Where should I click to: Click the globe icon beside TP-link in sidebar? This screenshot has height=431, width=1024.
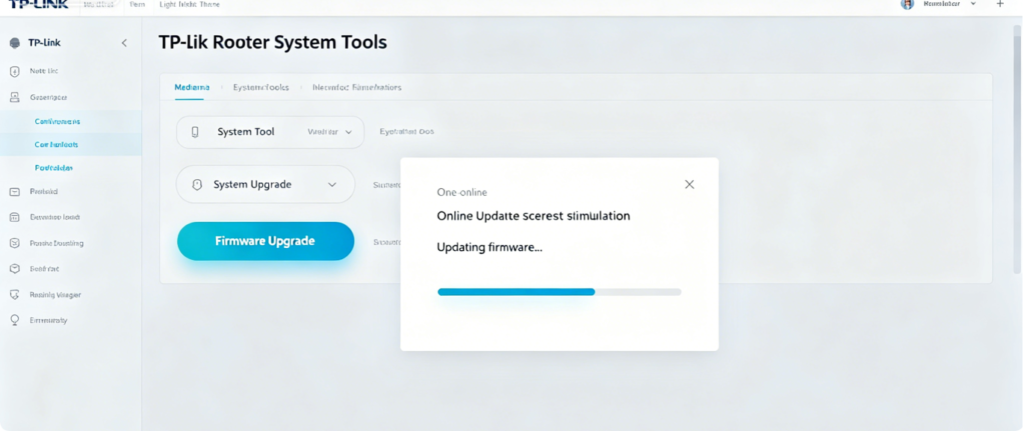(15, 43)
